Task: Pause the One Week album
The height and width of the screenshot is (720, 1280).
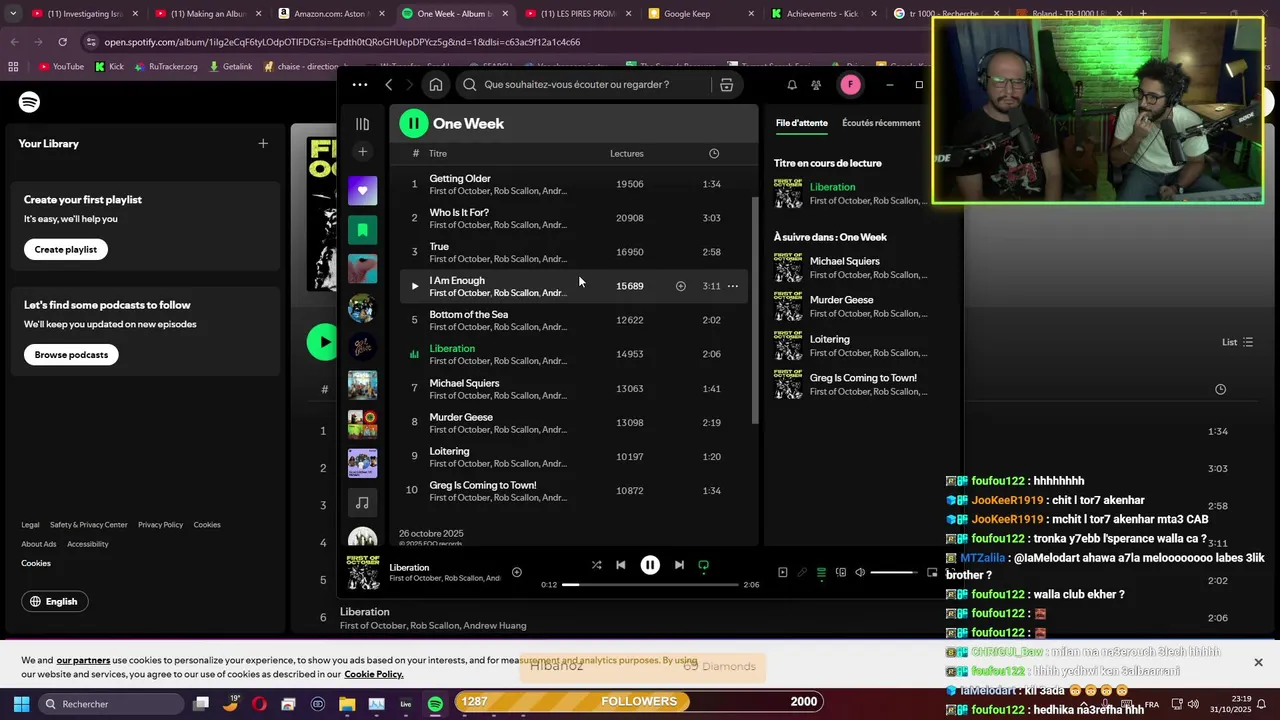Action: pyautogui.click(x=414, y=123)
